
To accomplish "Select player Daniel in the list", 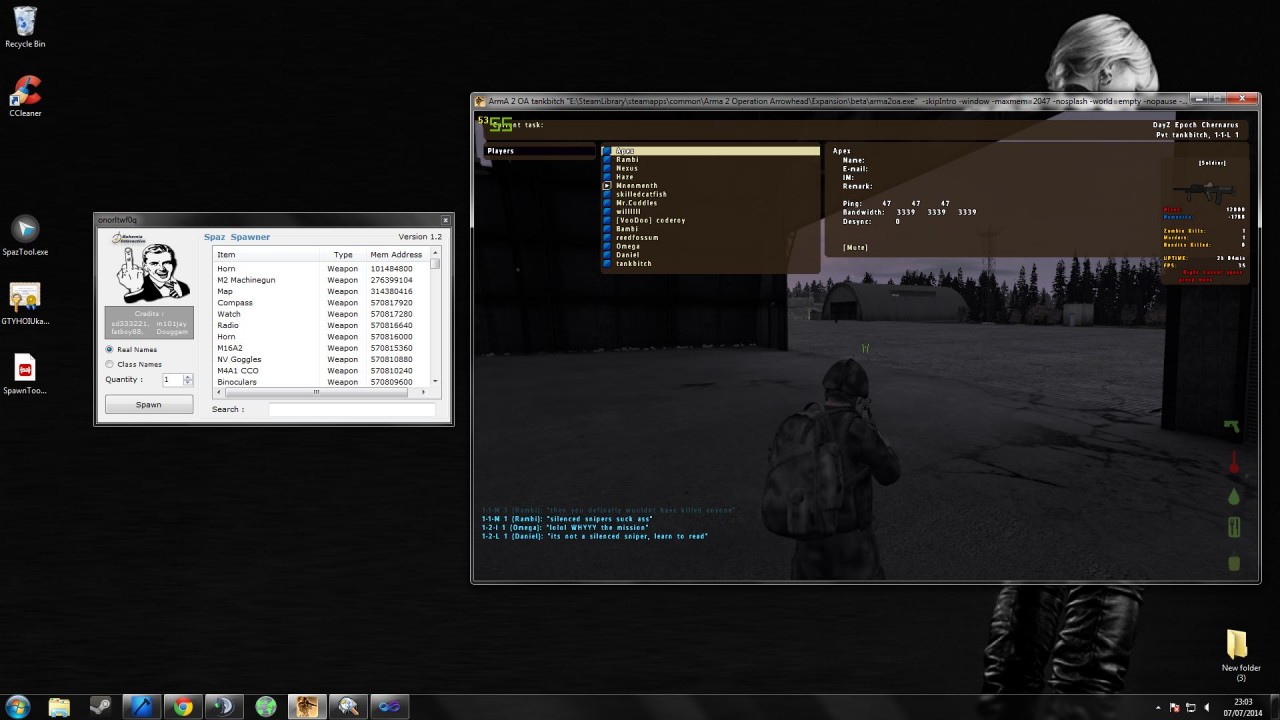I will point(711,255).
